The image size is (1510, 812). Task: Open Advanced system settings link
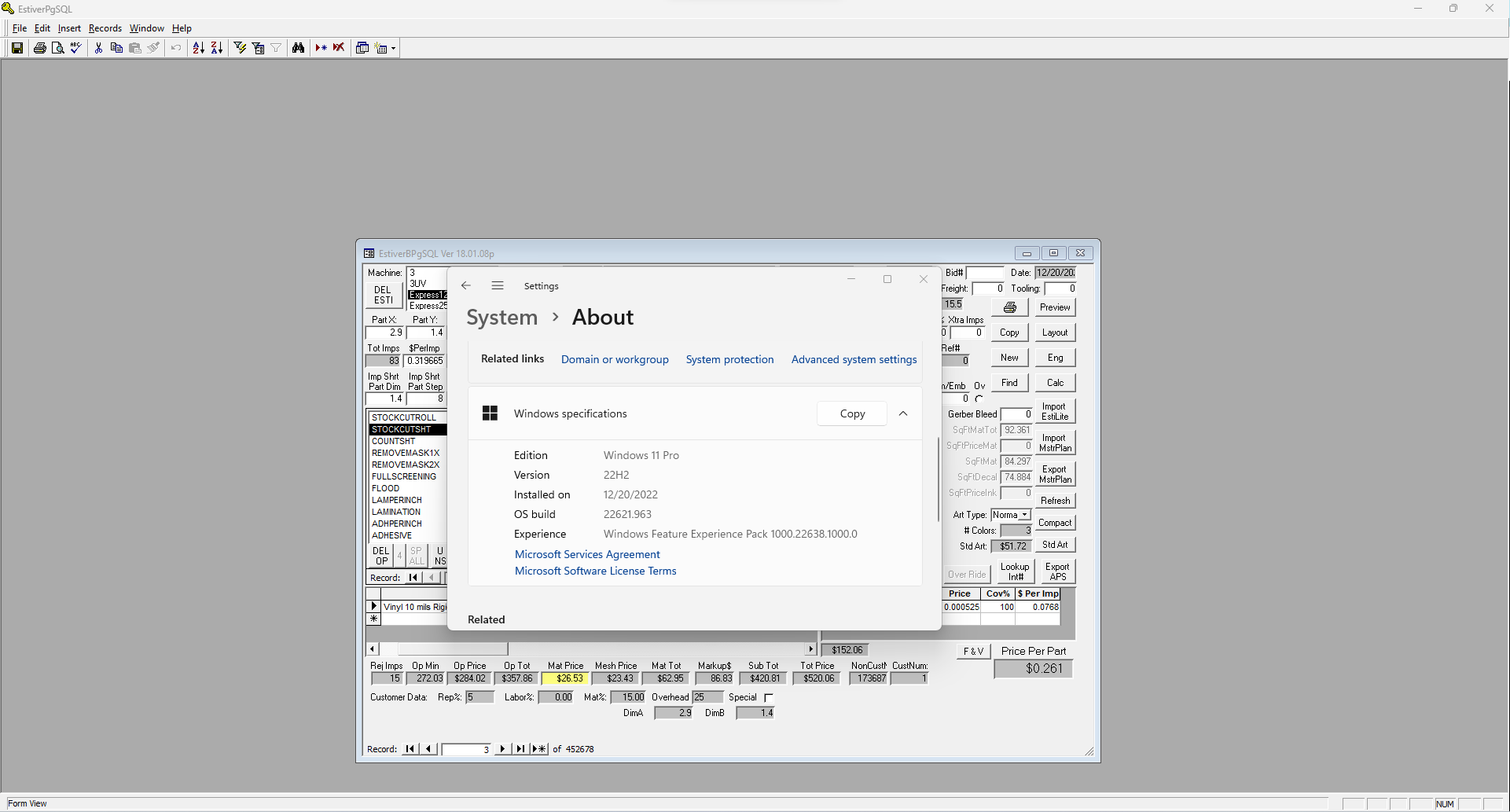(x=854, y=359)
